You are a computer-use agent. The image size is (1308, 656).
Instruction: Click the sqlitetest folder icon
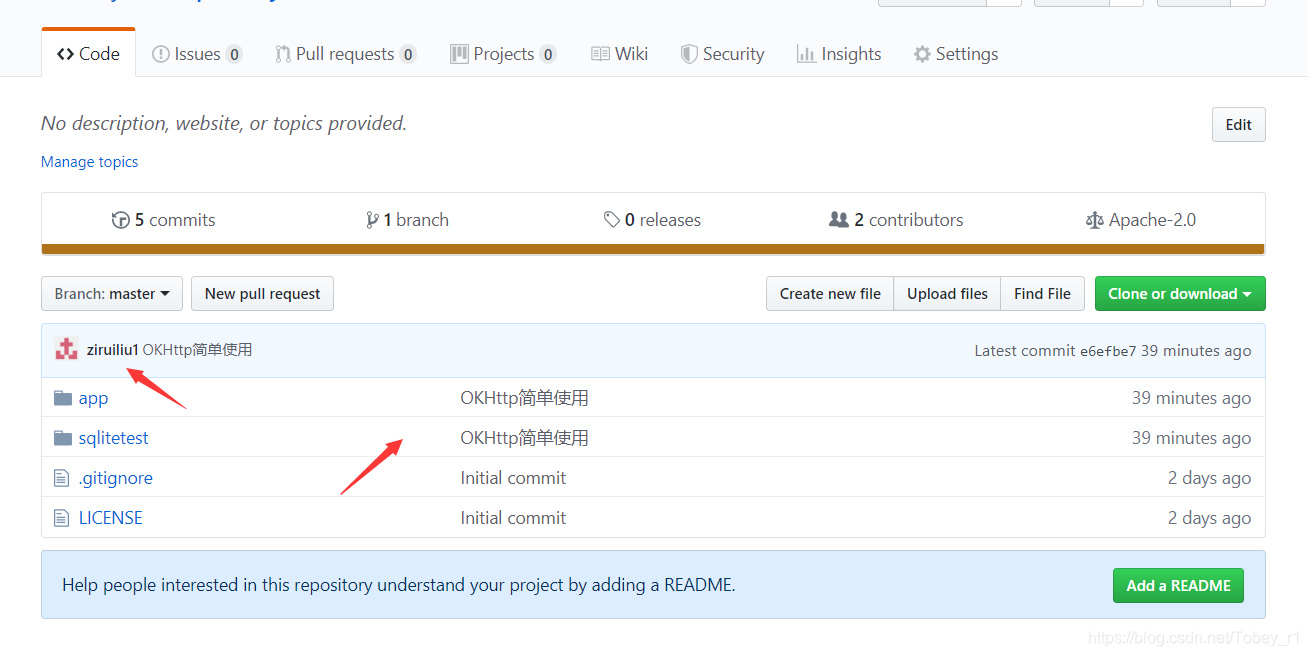[x=63, y=438]
